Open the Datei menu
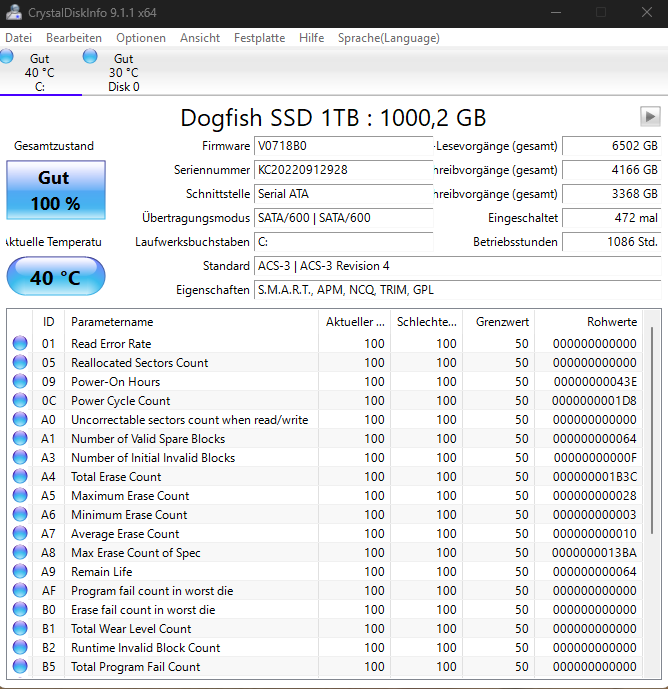Screen dimensions: 668x689 coord(18,38)
